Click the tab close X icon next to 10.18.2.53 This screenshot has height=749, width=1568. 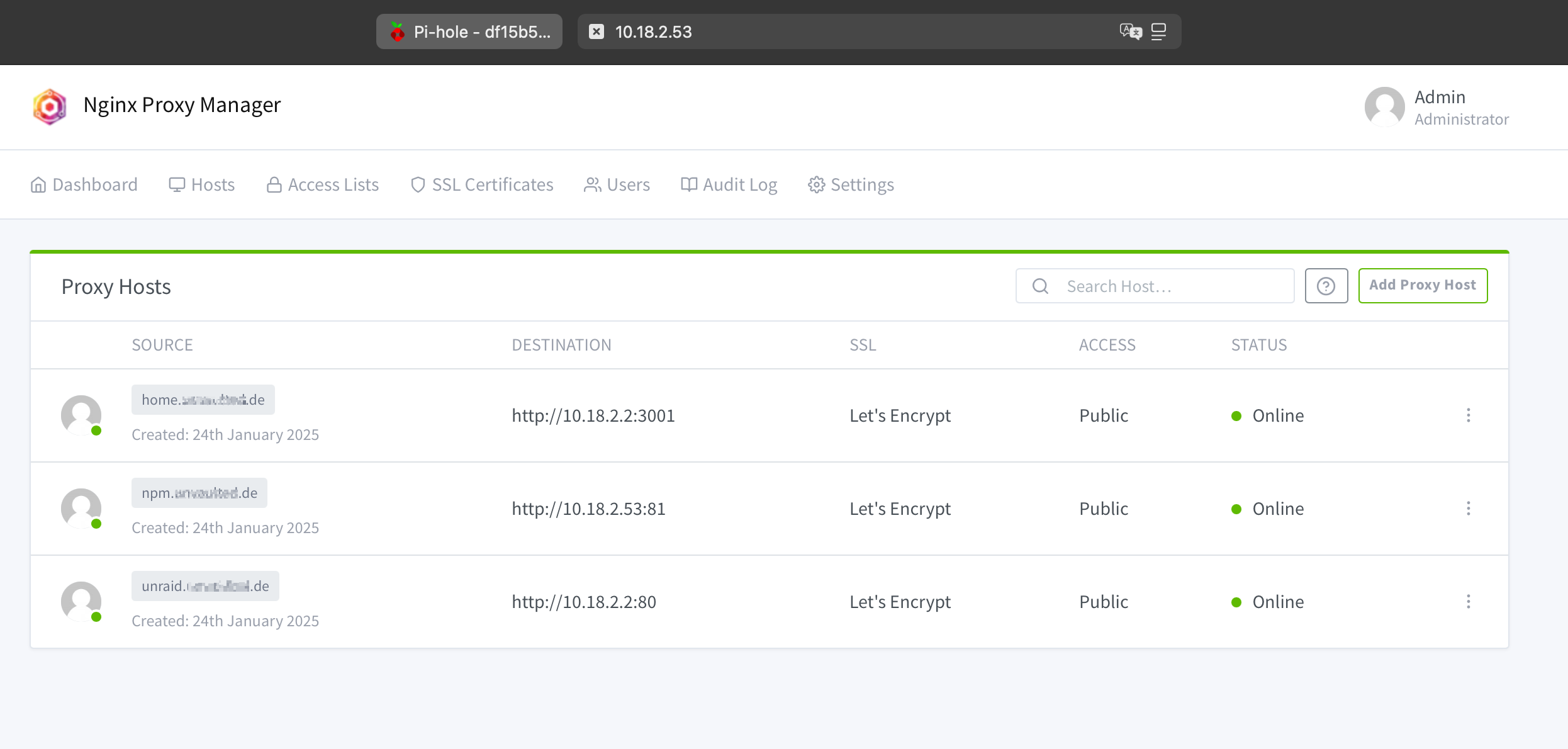coord(596,31)
